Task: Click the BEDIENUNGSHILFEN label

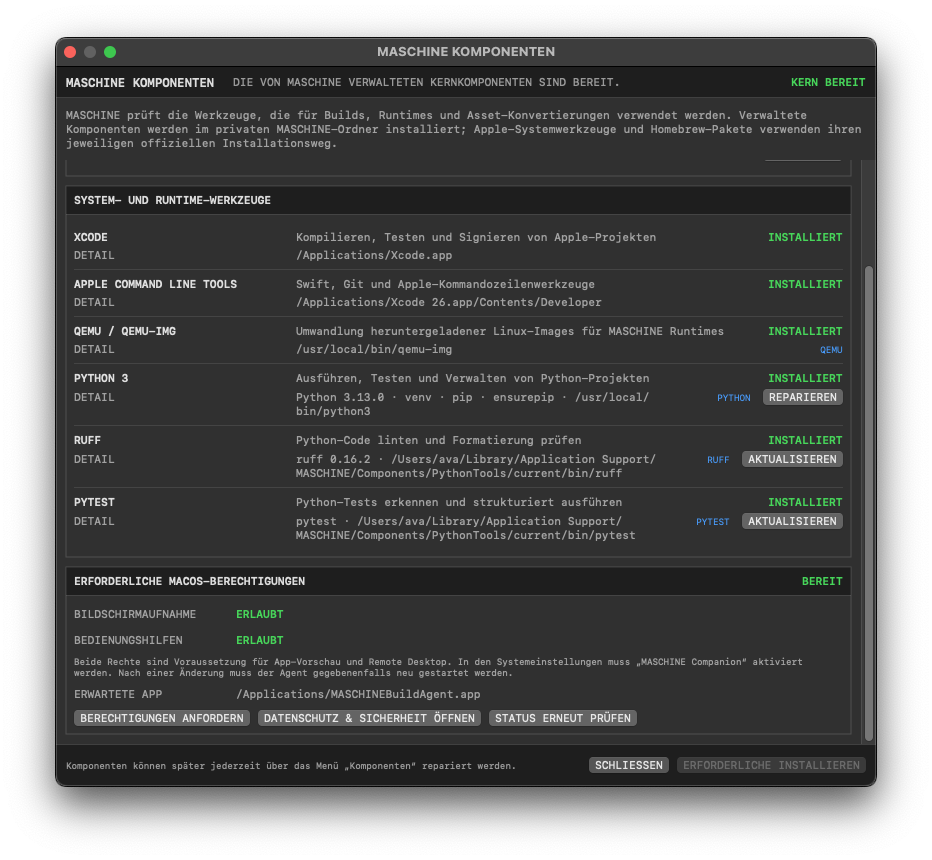Action: point(128,640)
